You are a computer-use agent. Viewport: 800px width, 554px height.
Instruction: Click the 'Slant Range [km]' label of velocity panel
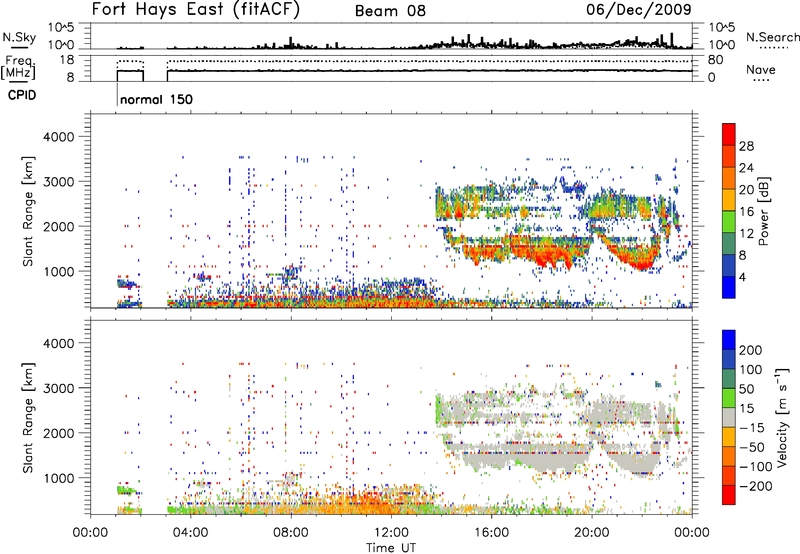click(x=28, y=417)
